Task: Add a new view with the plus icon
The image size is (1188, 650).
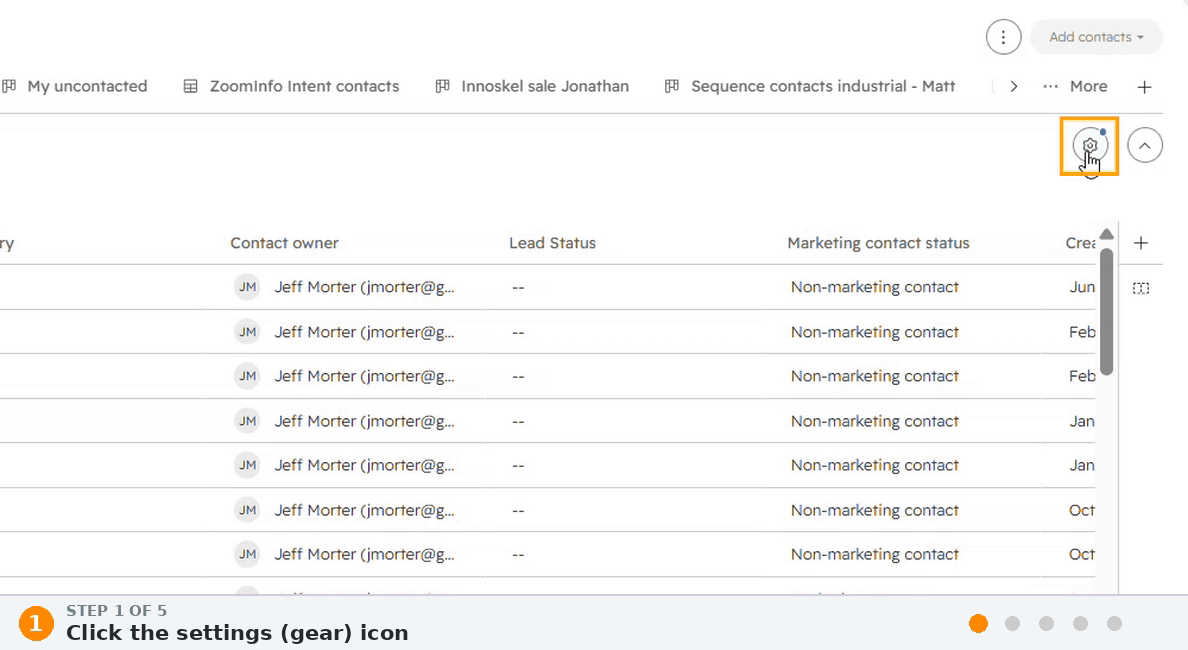Action: (1144, 87)
